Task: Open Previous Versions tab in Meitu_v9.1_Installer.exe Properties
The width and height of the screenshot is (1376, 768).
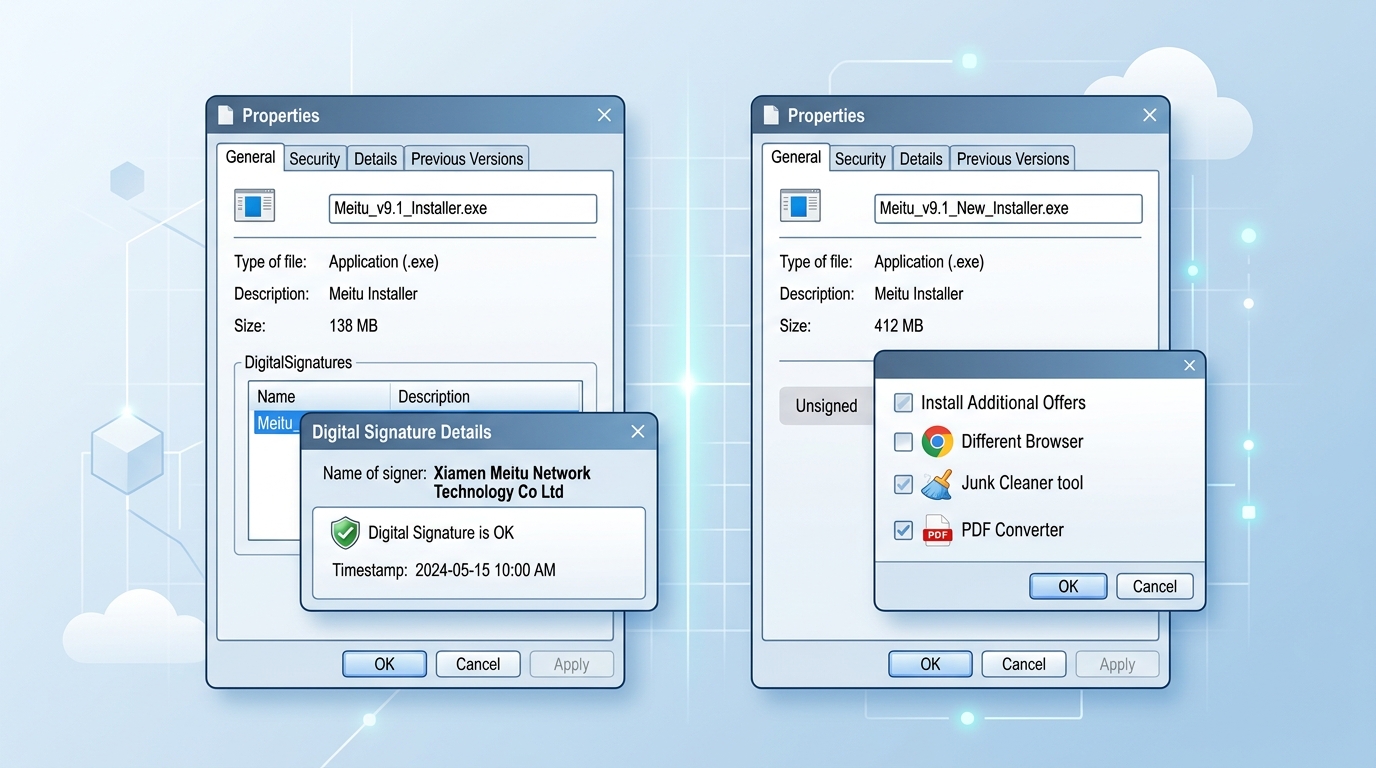Action: pyautogui.click(x=467, y=158)
